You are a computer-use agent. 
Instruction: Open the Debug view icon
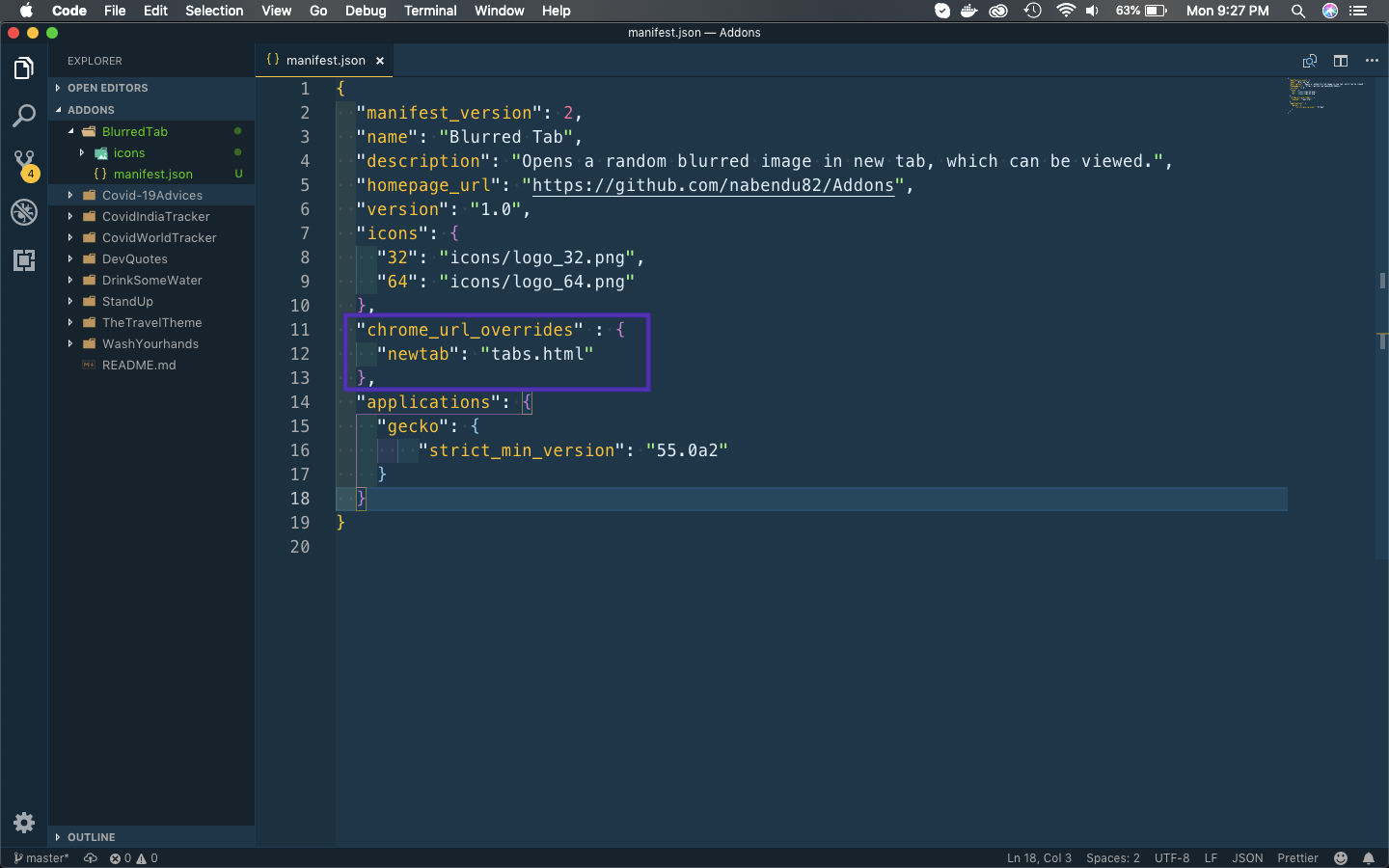[24, 212]
